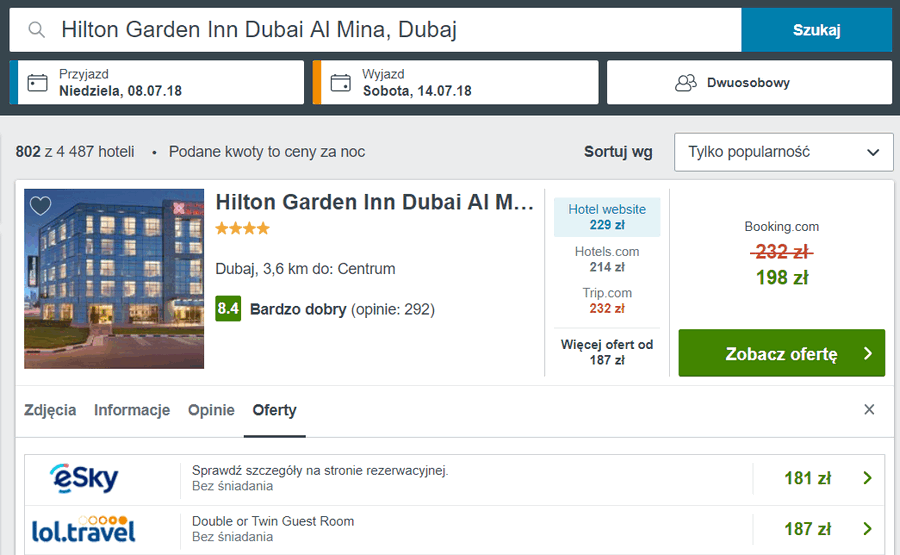Switch to the Informacje tab

132,410
